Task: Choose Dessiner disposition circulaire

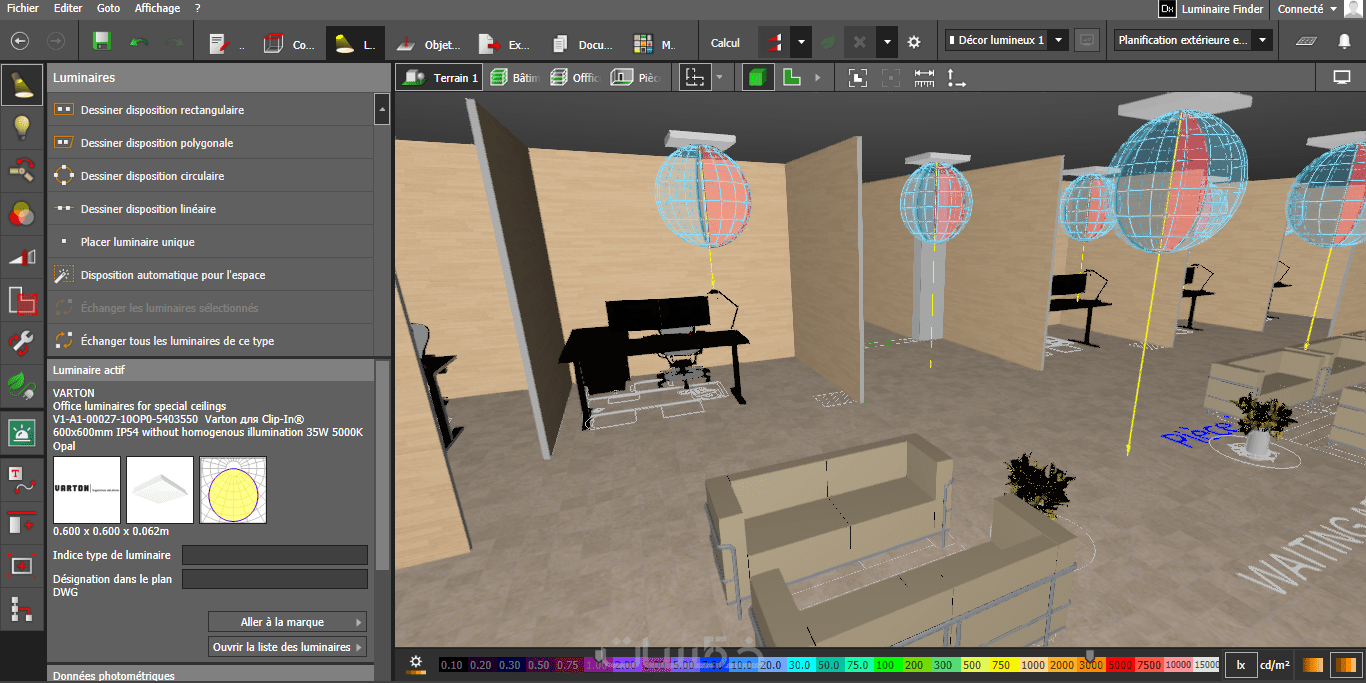Action: coord(210,176)
